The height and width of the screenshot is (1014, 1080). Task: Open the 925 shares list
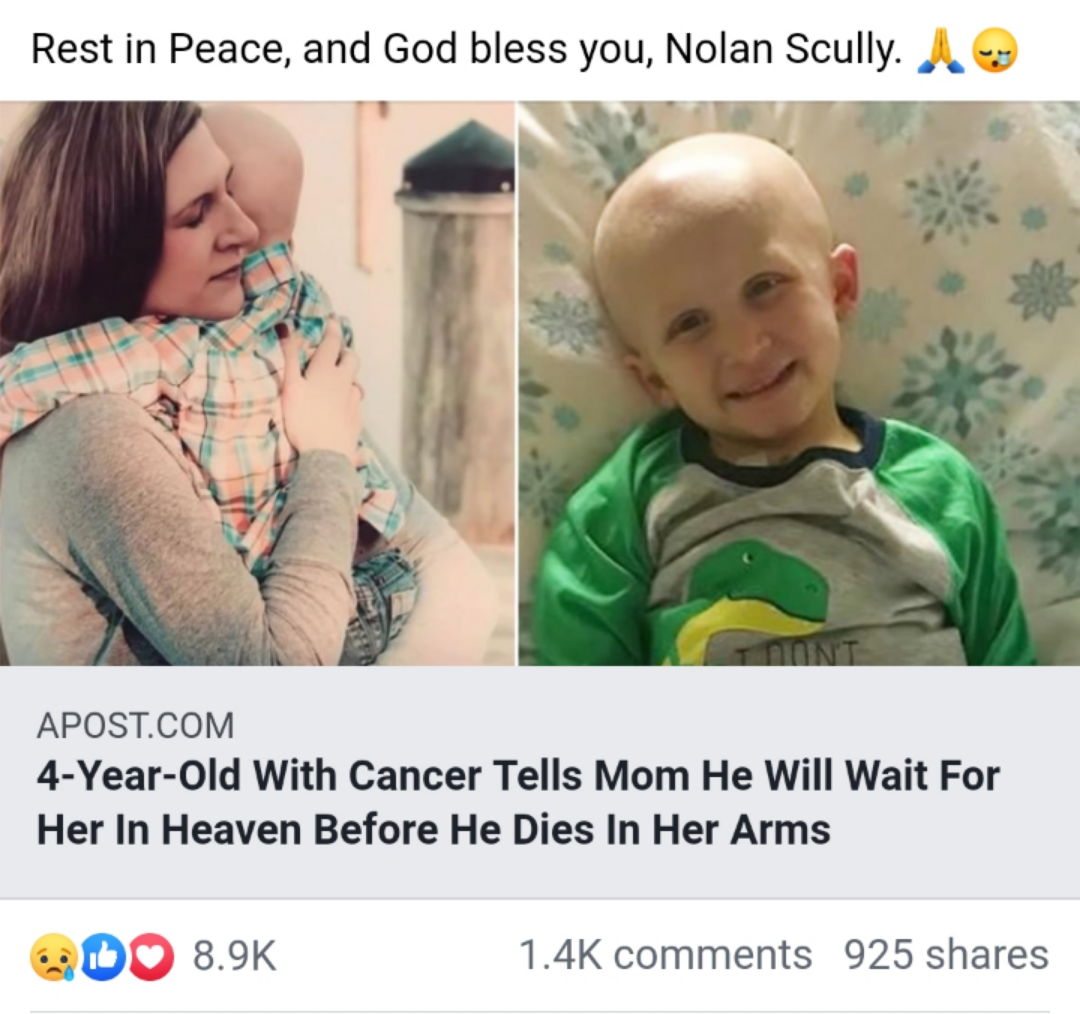[x=946, y=955]
